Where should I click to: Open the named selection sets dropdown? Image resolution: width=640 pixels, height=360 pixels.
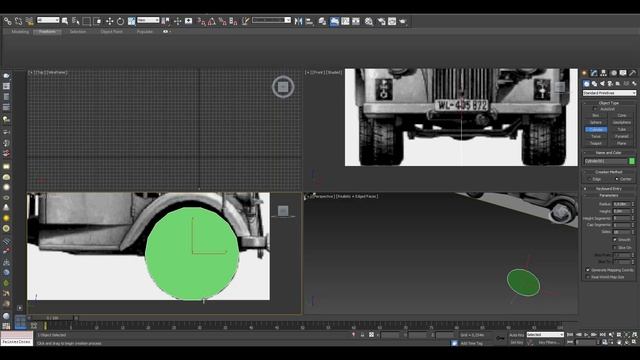coord(271,20)
